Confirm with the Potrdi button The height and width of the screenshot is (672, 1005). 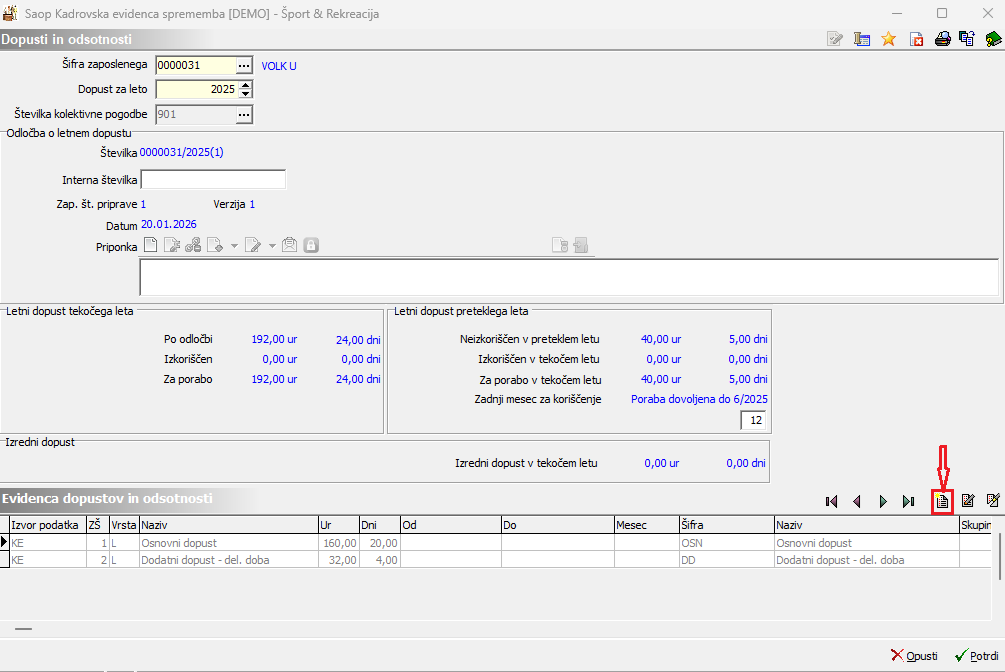[x=976, y=656]
